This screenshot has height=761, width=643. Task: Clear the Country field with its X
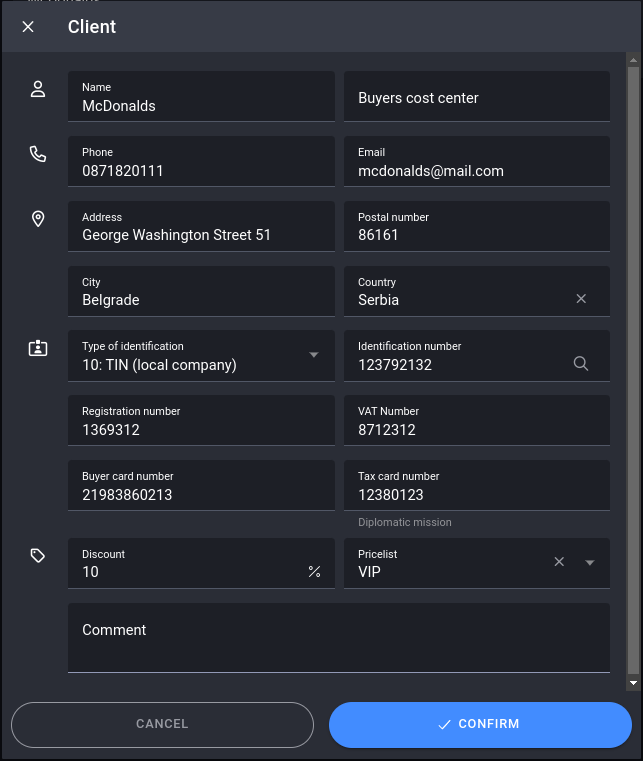581,298
